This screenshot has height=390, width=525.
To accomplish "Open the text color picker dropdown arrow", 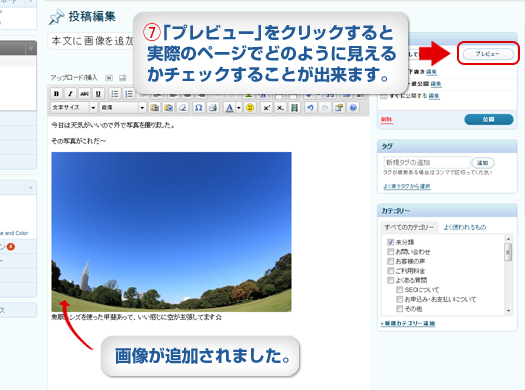I will coord(239,108).
